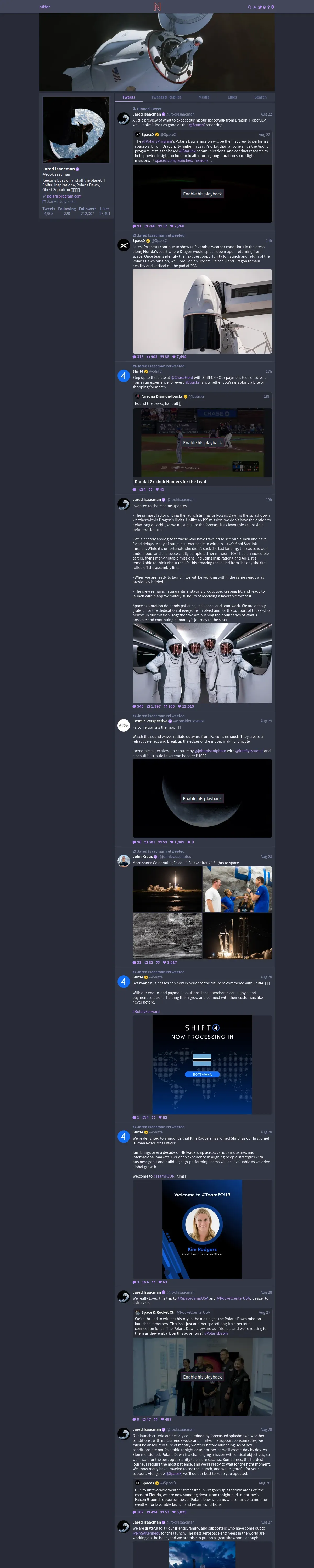Open the Shift4 Now Processing in Botswana image

tap(203, 1065)
